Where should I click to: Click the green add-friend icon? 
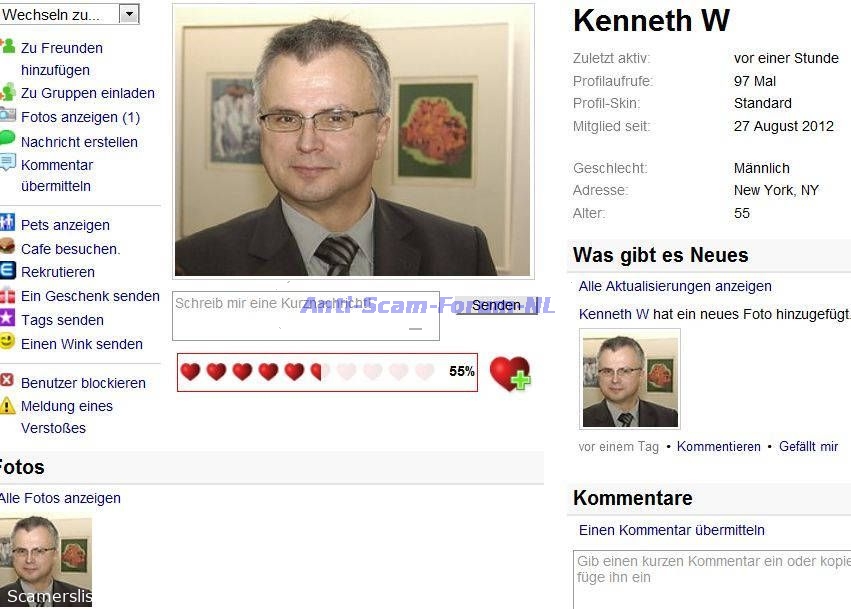pos(7,47)
